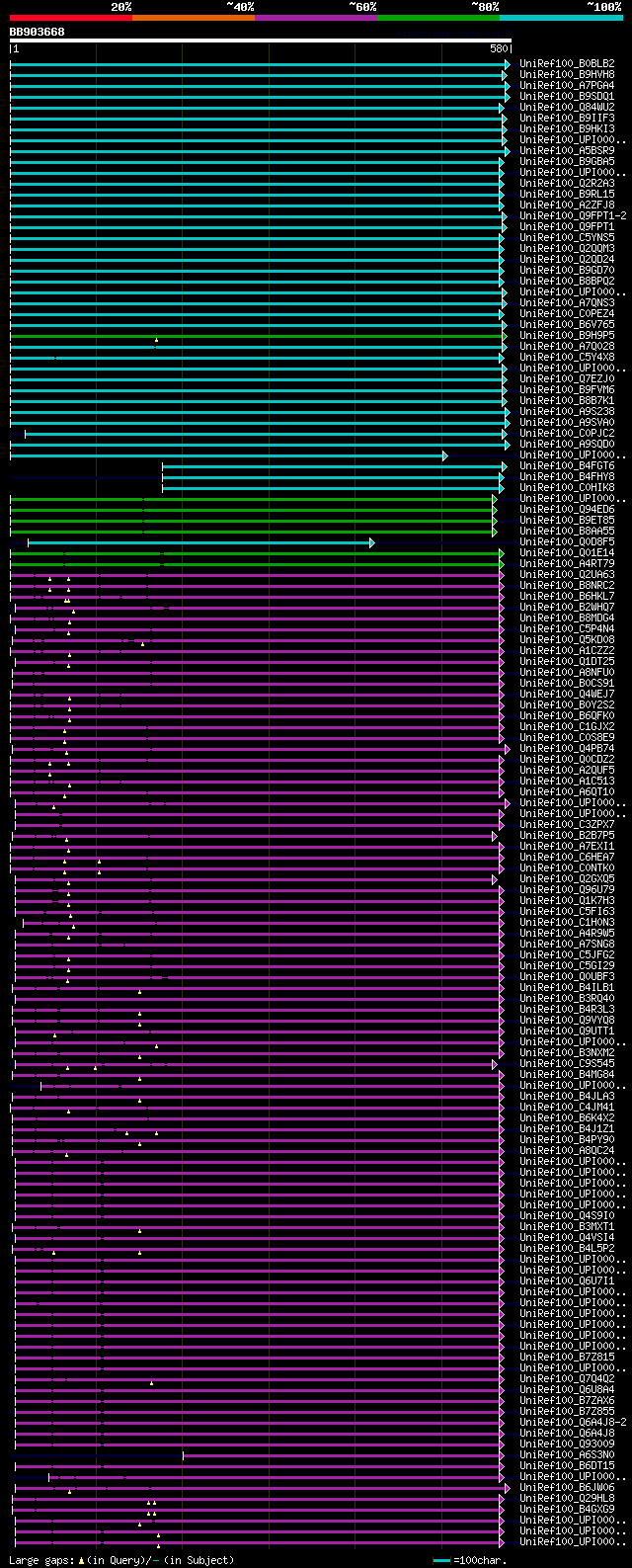The width and height of the screenshot is (632, 1568).
Task: Click the green alignment bar for UniRef100_Q94ED6
Action: [253, 510]
